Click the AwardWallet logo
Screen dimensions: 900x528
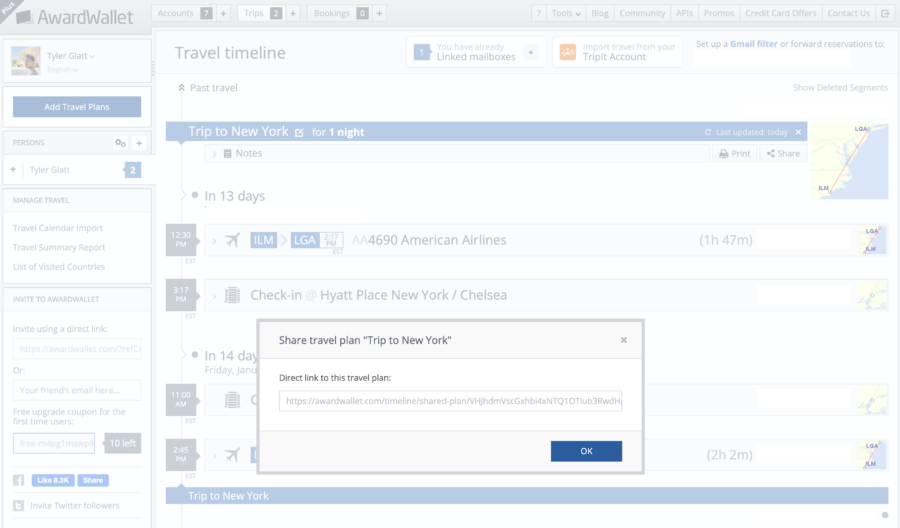tap(75, 17)
